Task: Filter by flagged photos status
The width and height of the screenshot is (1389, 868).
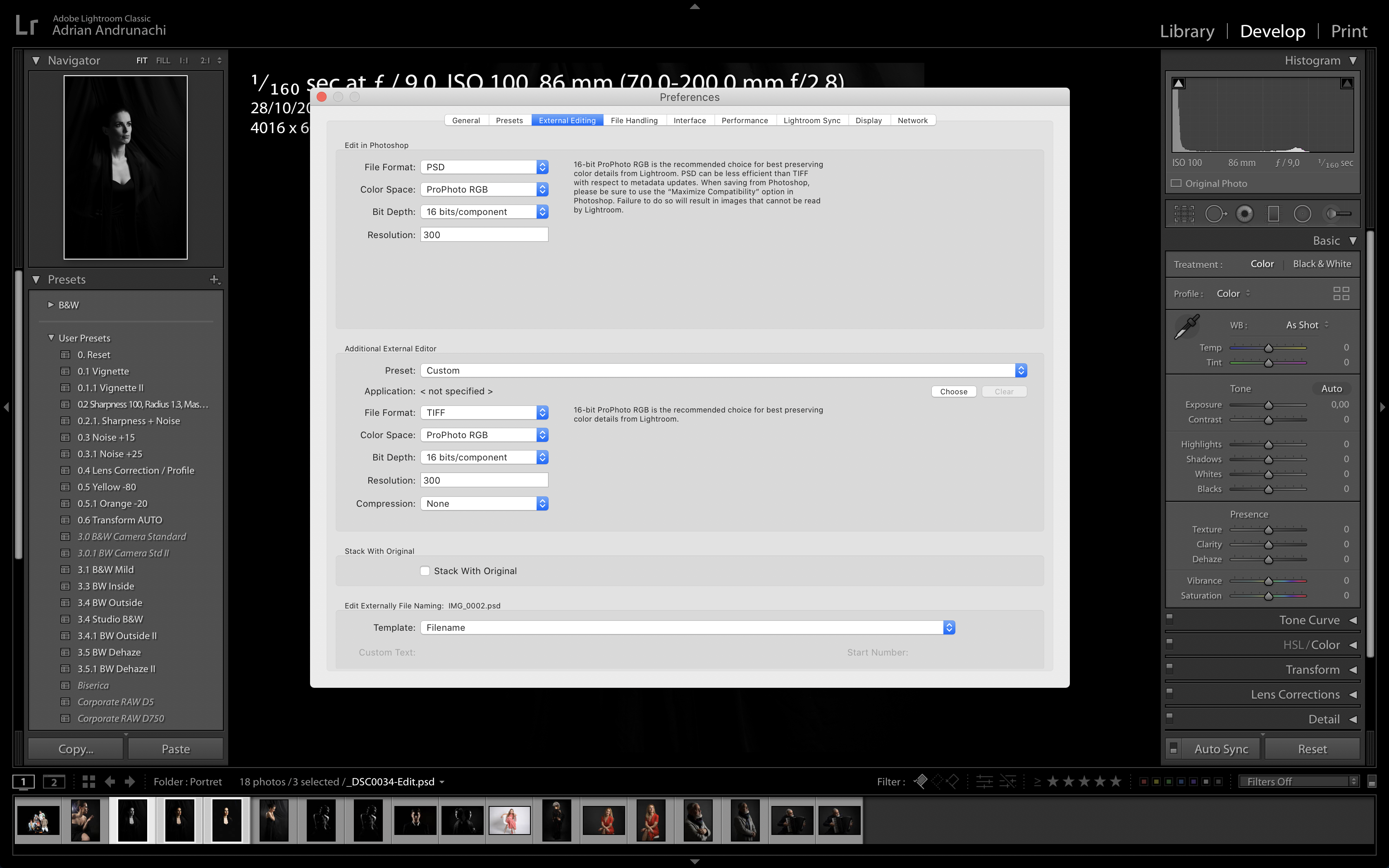Action: (x=920, y=781)
